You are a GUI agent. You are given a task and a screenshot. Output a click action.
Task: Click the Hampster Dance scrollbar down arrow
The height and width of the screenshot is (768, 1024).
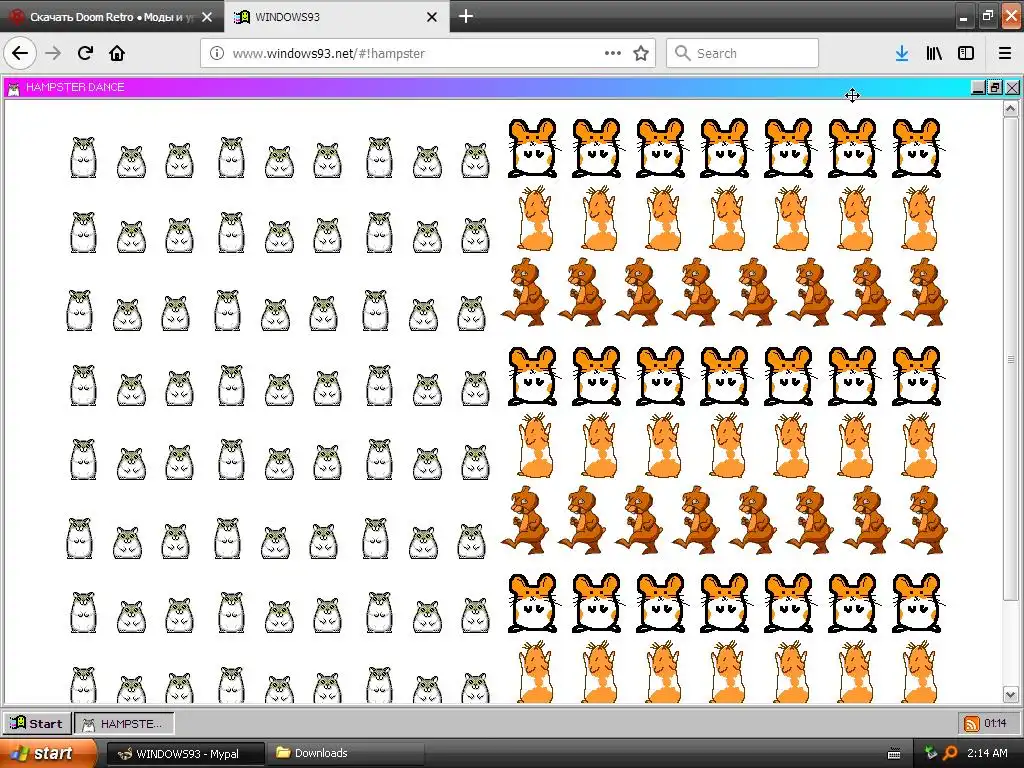[1010, 695]
